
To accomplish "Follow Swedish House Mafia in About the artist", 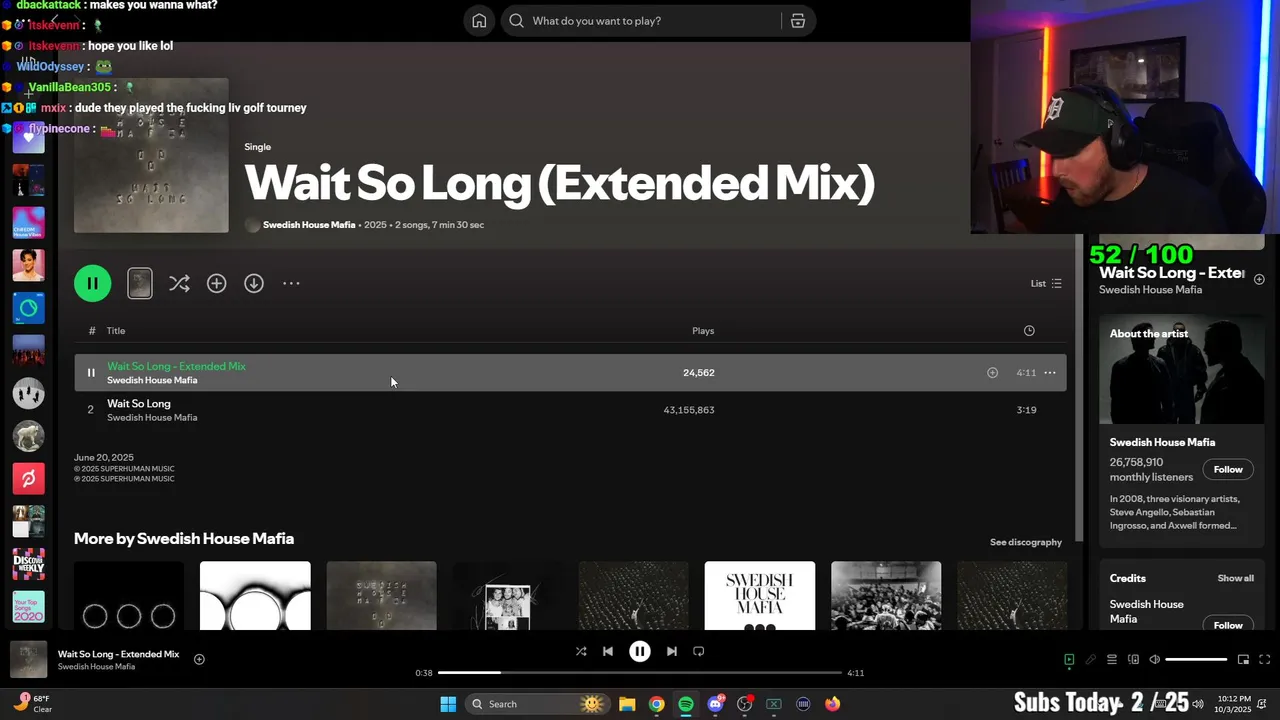I will click(x=1228, y=470).
